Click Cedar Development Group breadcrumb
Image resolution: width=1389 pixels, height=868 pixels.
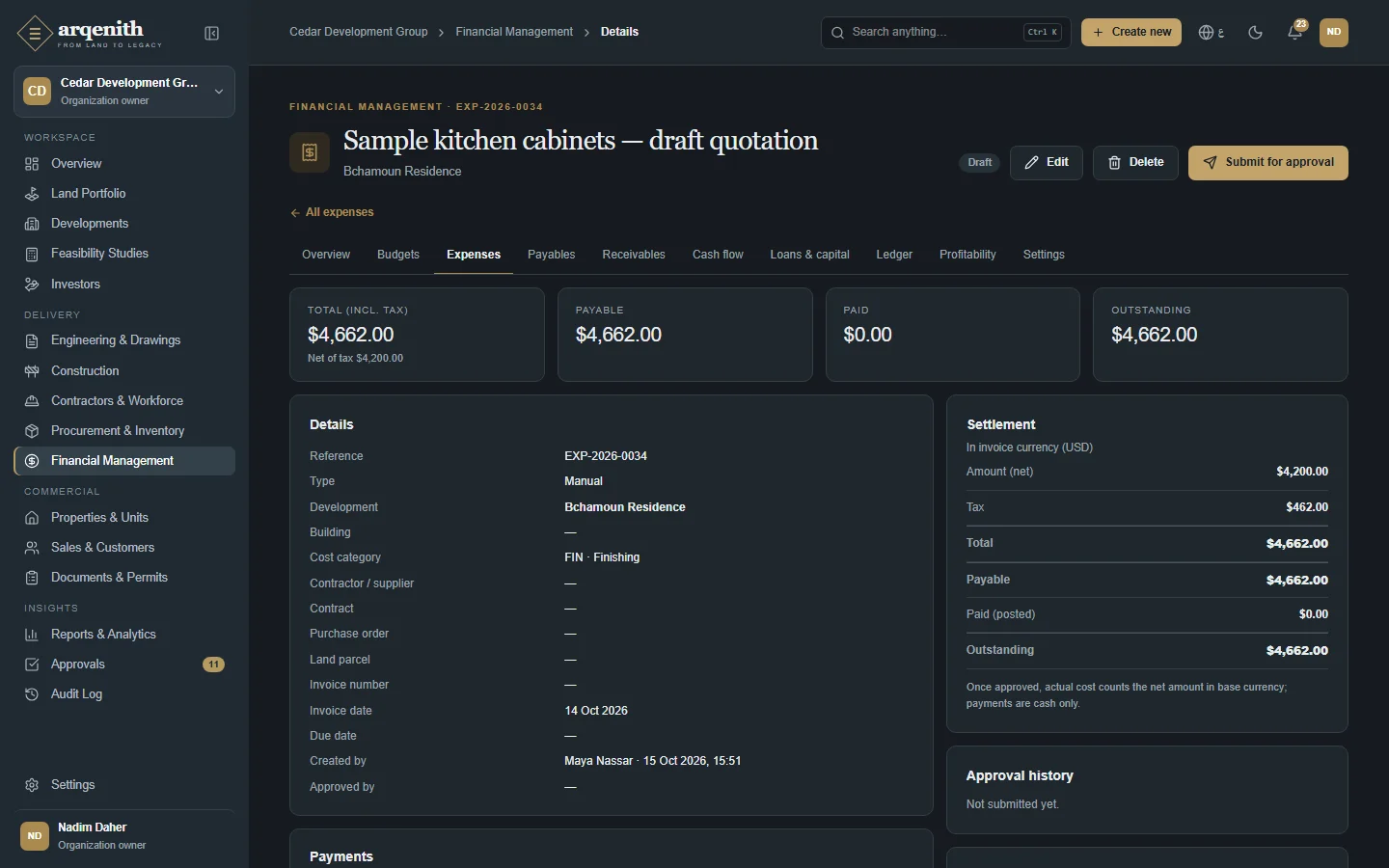click(x=359, y=32)
